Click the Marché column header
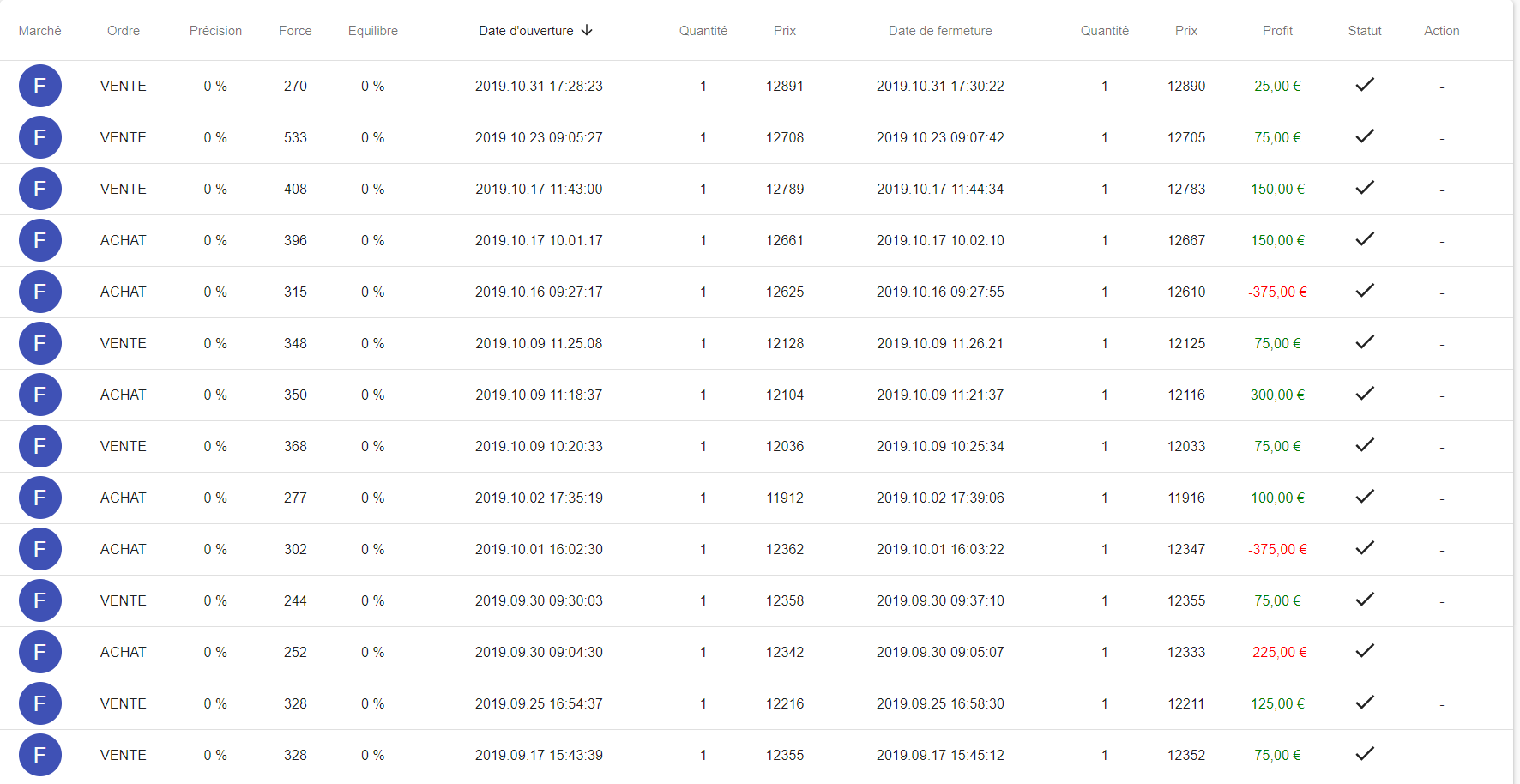The height and width of the screenshot is (784, 1520). [39, 31]
